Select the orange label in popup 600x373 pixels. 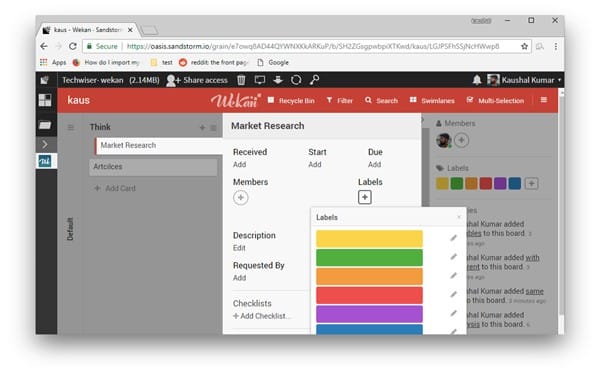pyautogui.click(x=369, y=276)
